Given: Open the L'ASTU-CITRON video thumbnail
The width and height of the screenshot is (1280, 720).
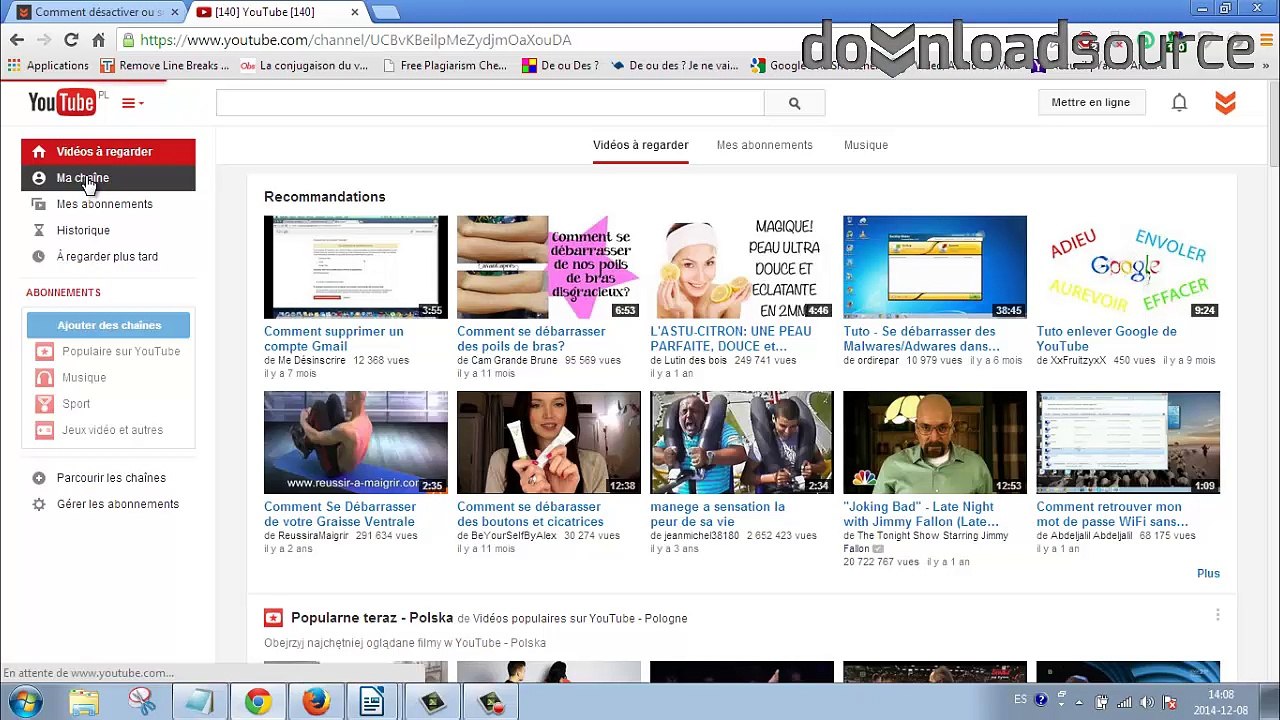Looking at the screenshot, I should point(741,267).
